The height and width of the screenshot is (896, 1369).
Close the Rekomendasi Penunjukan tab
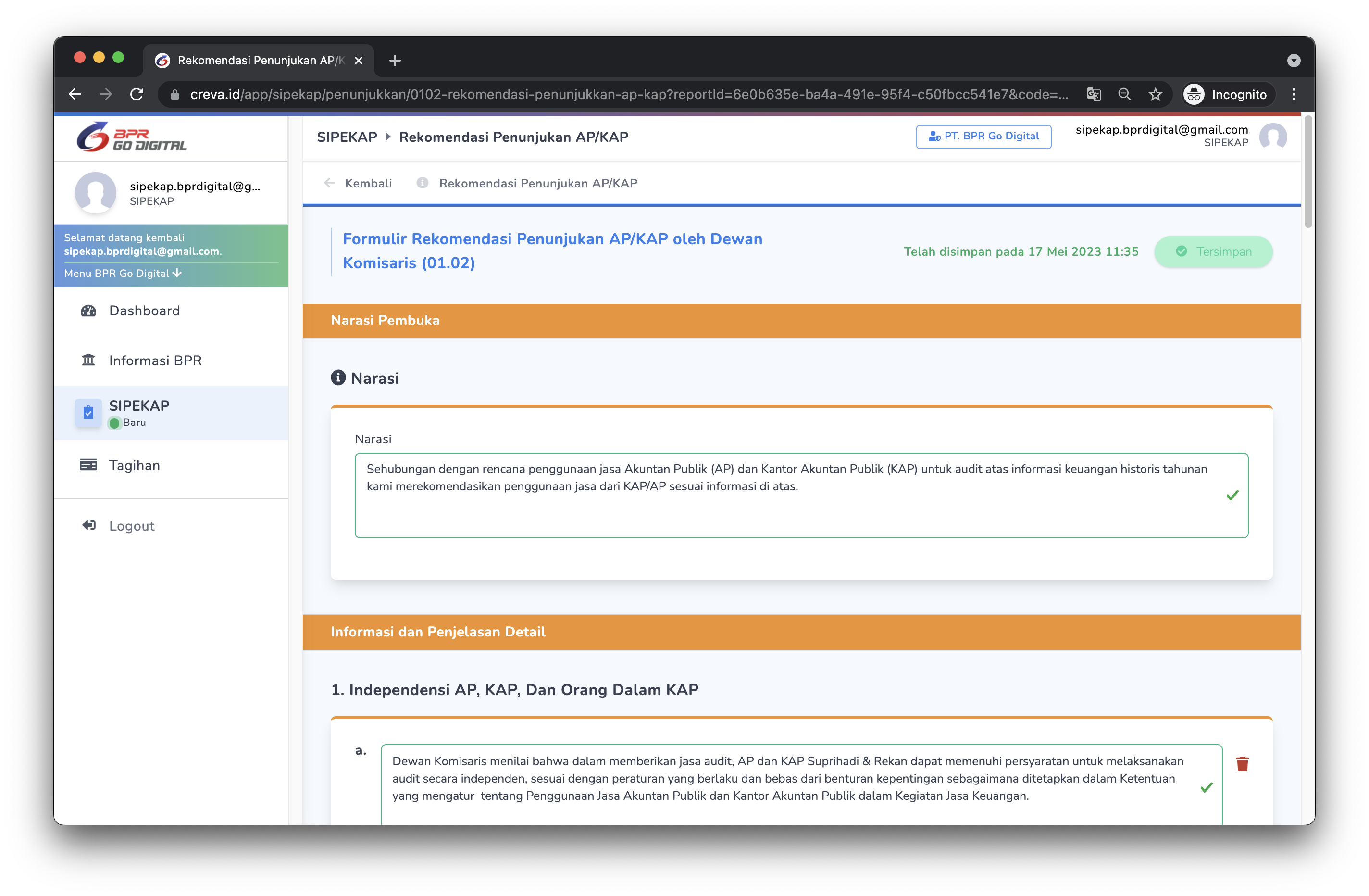tap(359, 61)
